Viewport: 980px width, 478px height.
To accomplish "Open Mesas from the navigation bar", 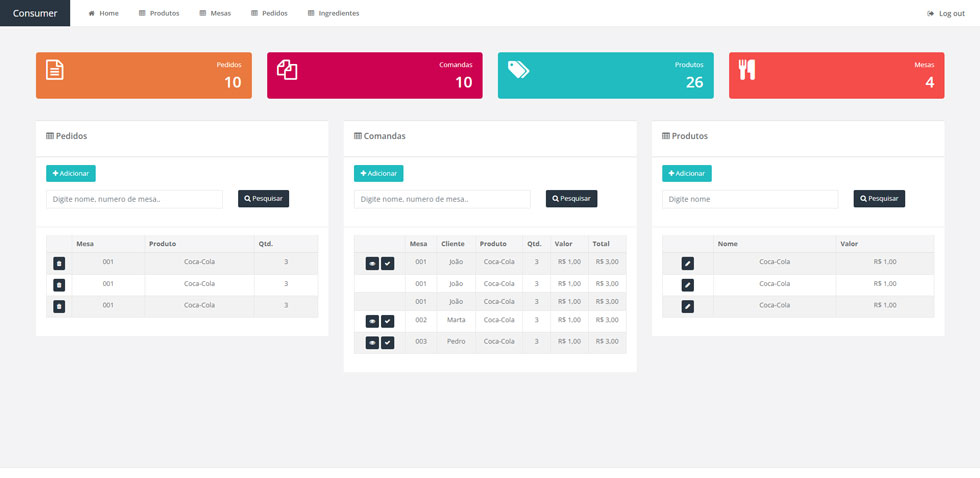I will (x=215, y=13).
